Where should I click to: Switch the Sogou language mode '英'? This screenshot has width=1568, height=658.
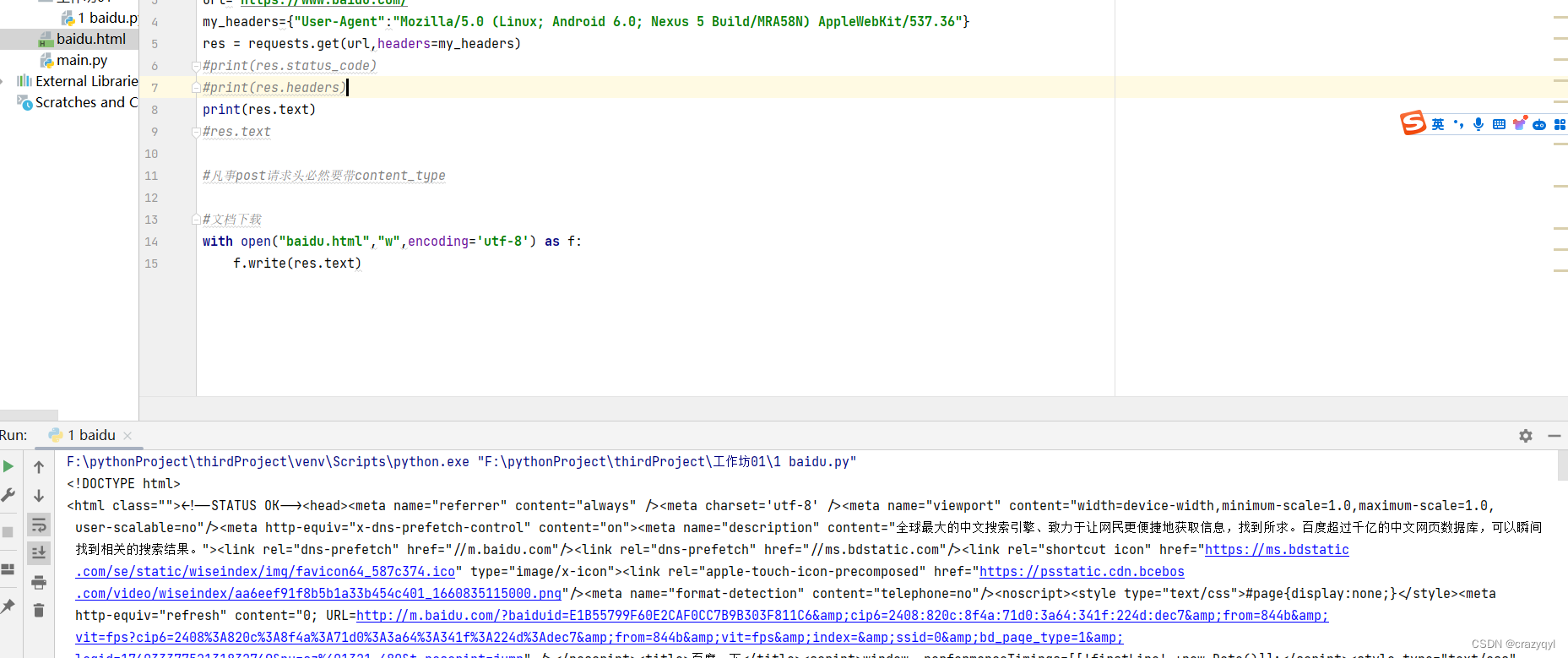click(x=1438, y=124)
